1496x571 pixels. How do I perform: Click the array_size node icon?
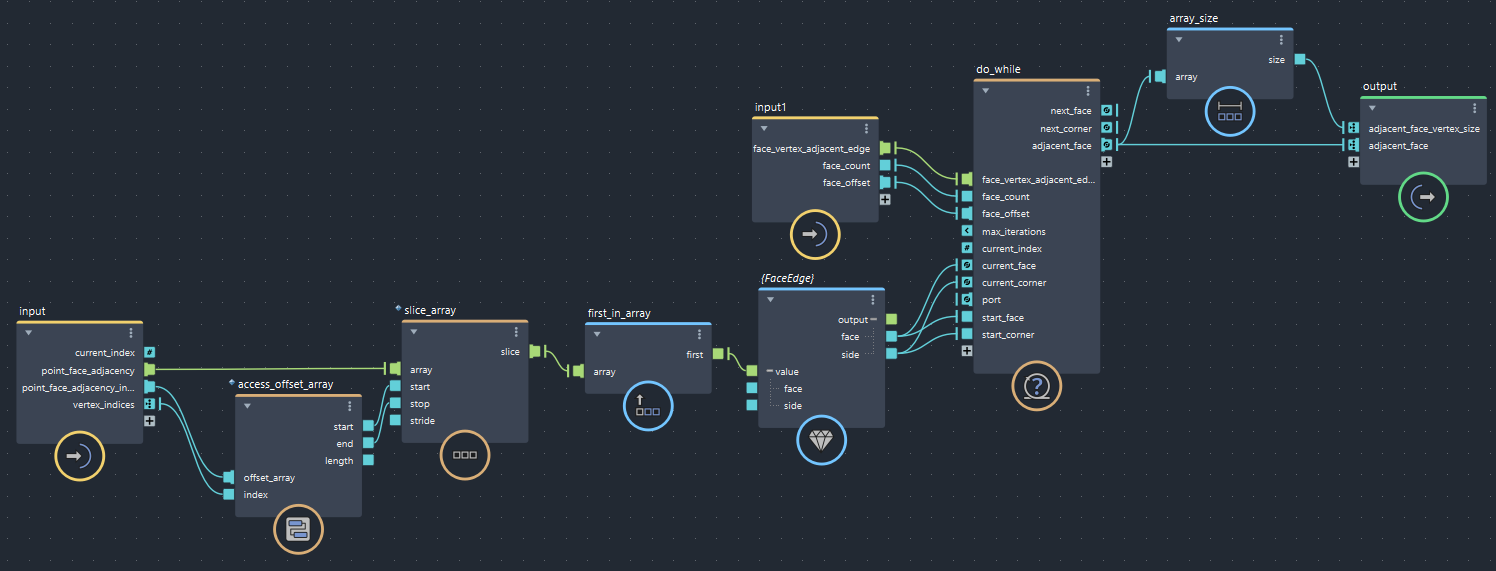tap(1229, 111)
